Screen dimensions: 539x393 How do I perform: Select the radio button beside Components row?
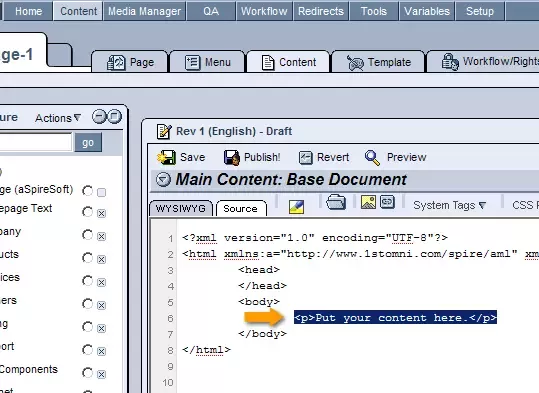(x=87, y=373)
